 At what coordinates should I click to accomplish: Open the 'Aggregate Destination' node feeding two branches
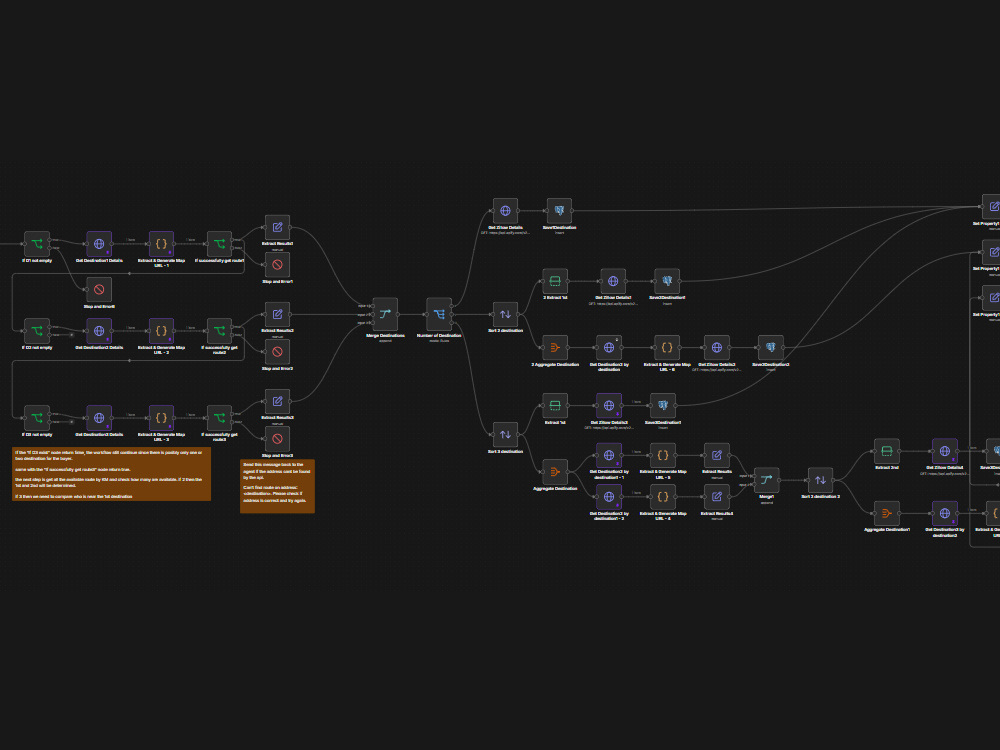coord(555,472)
